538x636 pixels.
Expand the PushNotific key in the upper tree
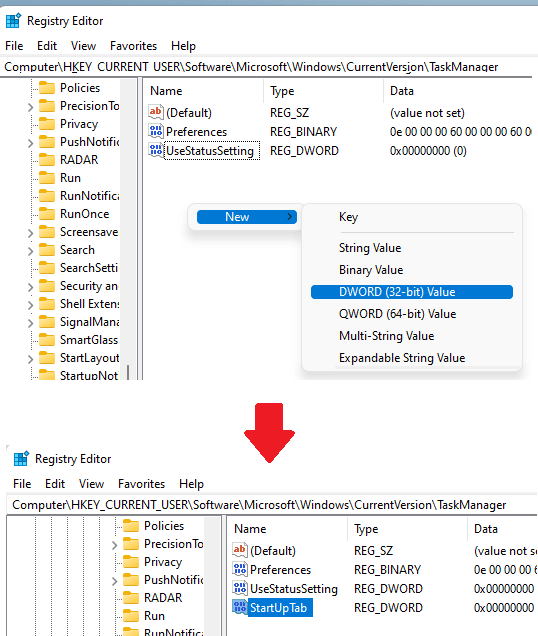tap(30, 143)
